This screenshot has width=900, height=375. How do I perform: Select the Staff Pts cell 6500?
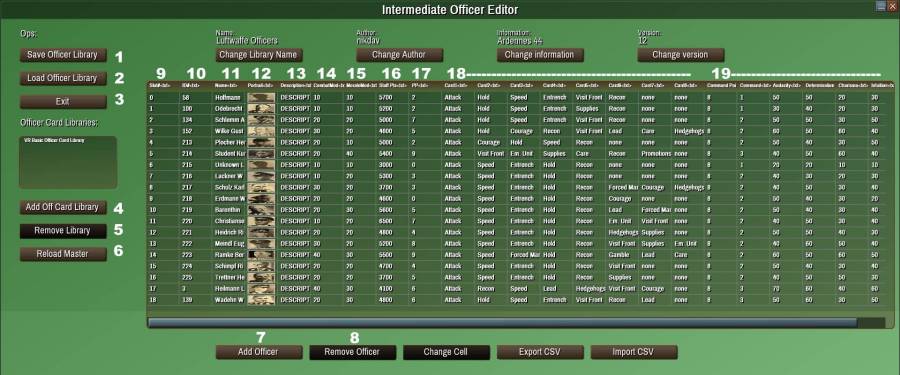(x=393, y=221)
